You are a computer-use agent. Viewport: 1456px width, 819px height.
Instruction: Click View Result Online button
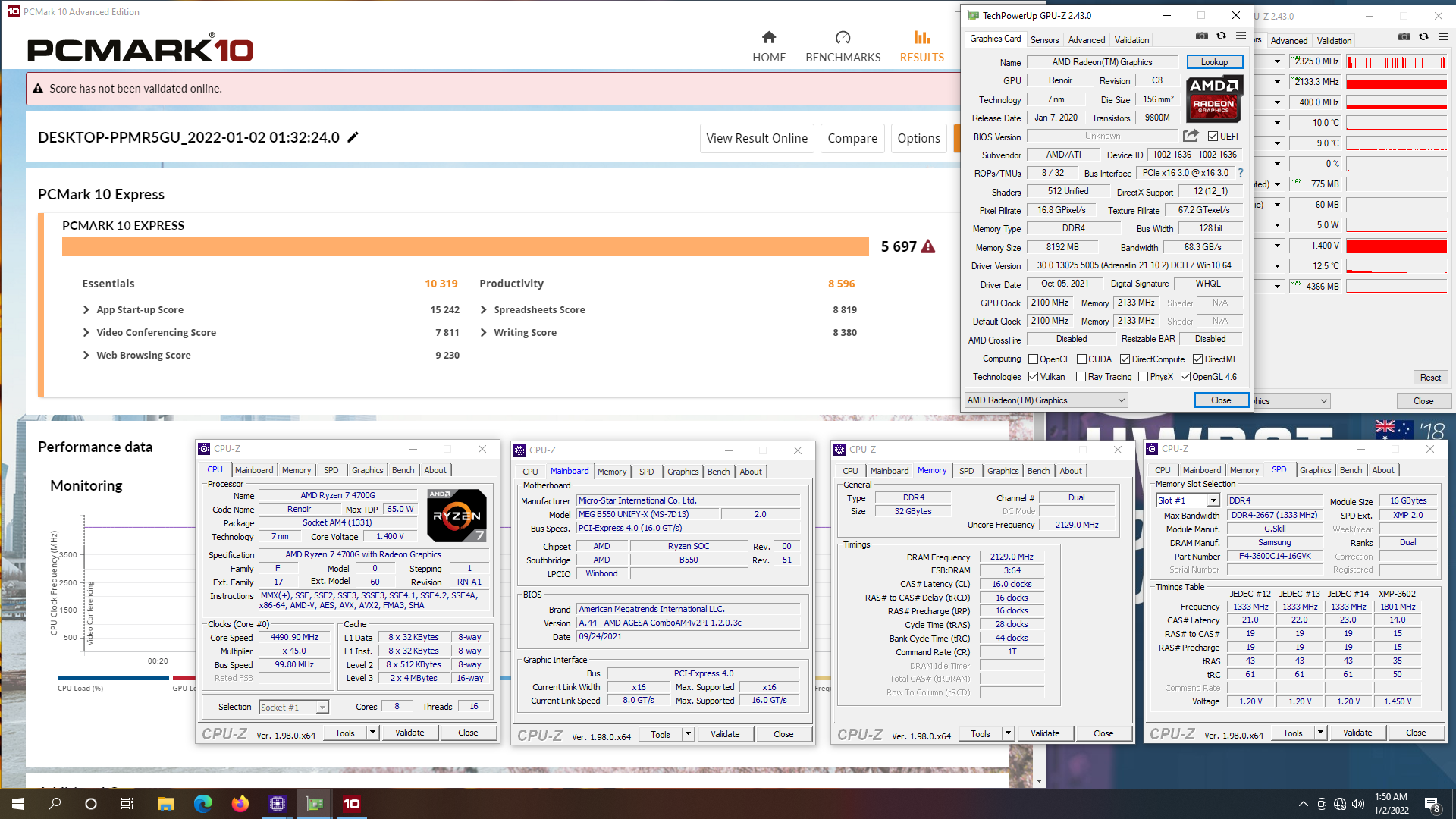[x=757, y=138]
